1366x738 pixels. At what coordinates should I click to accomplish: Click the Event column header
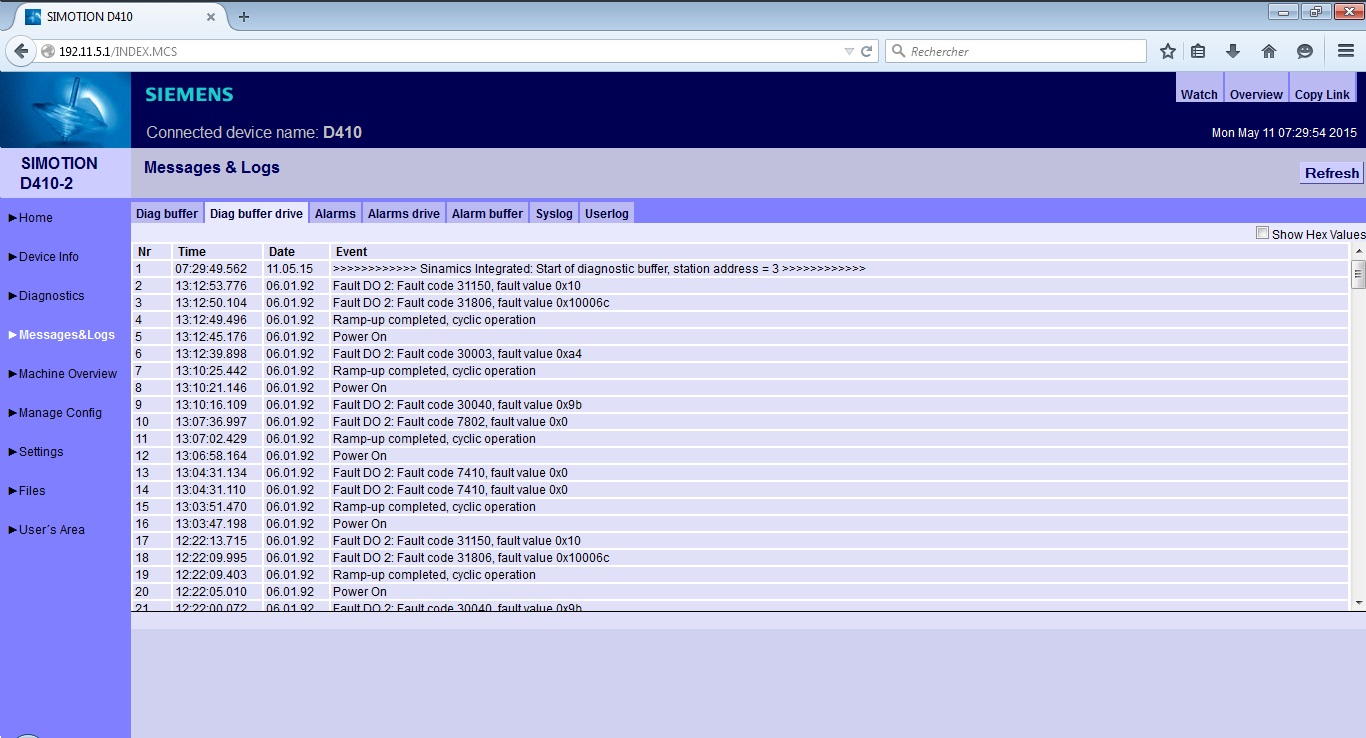click(839, 252)
